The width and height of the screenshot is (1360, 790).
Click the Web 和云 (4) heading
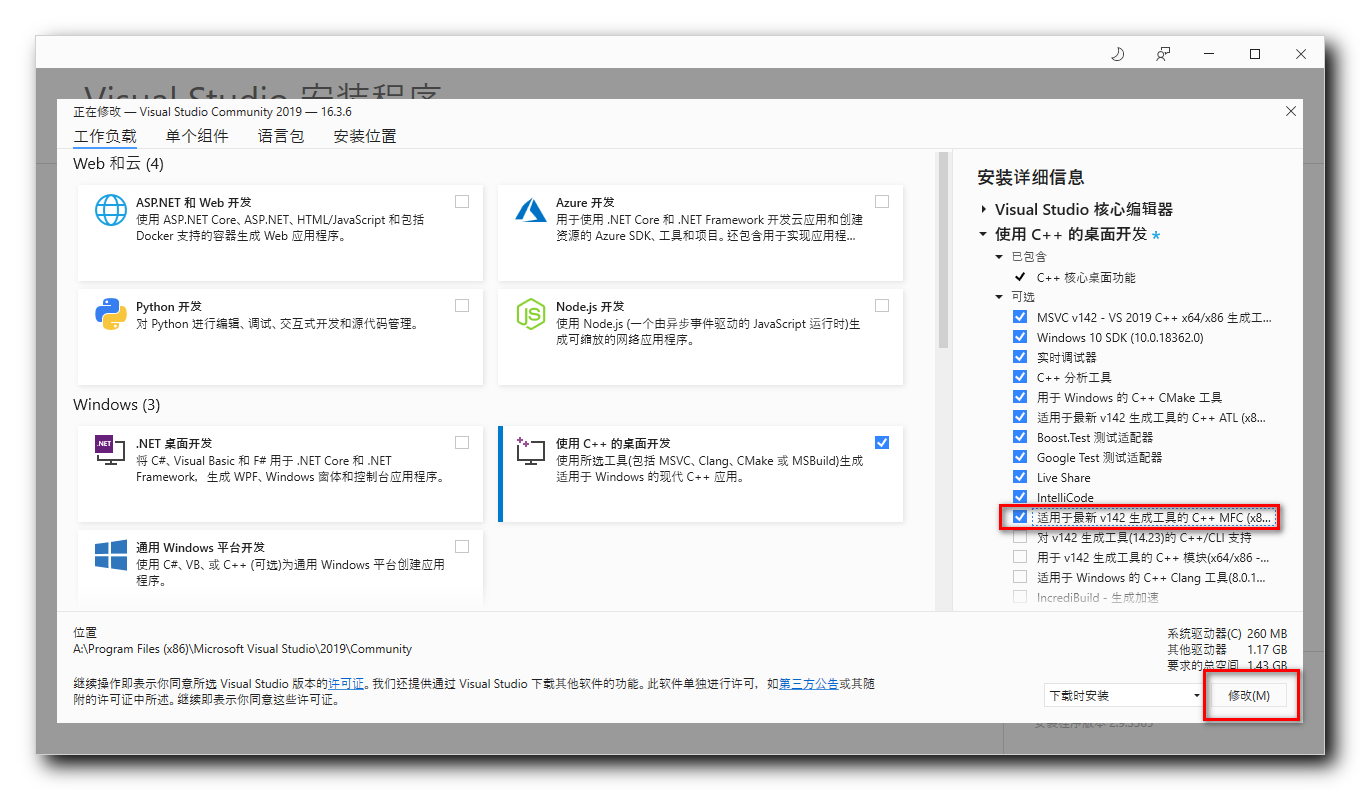[118, 163]
